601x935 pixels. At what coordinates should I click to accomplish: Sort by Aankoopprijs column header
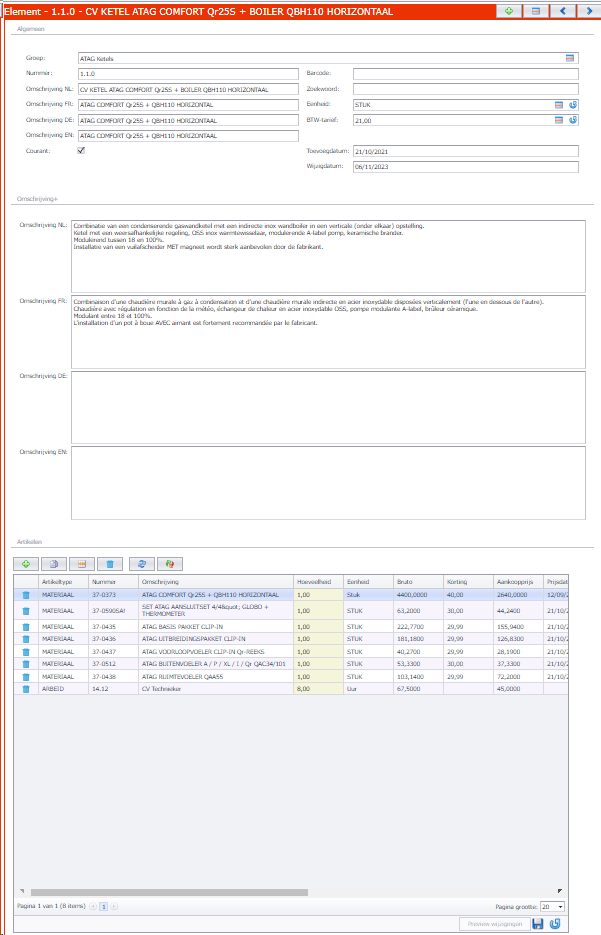[x=518, y=581]
